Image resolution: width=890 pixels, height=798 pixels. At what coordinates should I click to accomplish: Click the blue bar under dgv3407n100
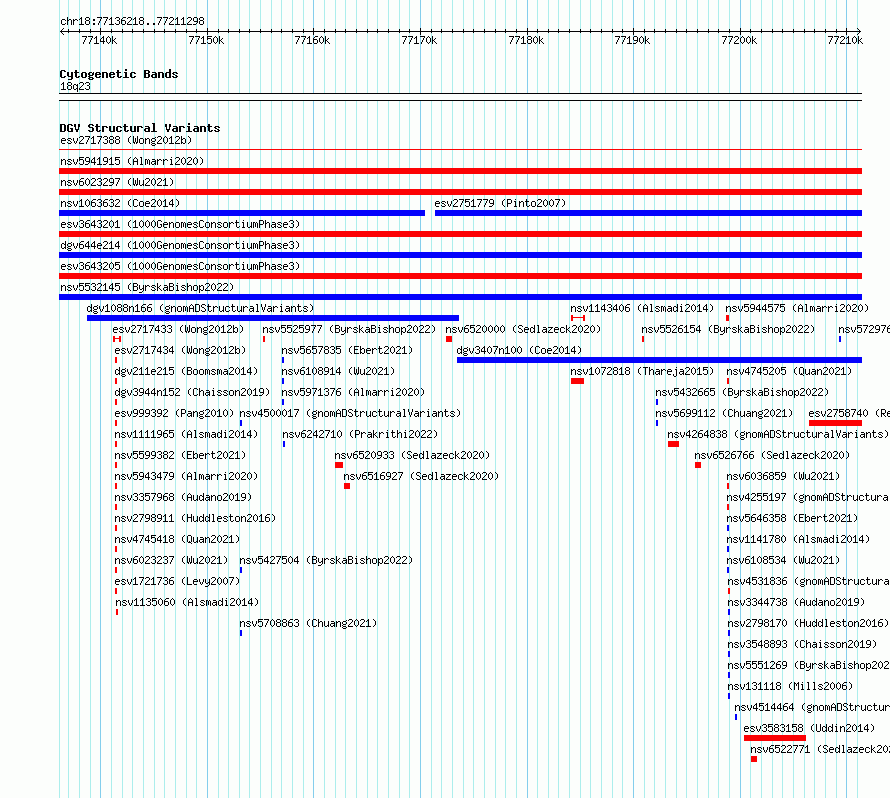click(x=659, y=360)
